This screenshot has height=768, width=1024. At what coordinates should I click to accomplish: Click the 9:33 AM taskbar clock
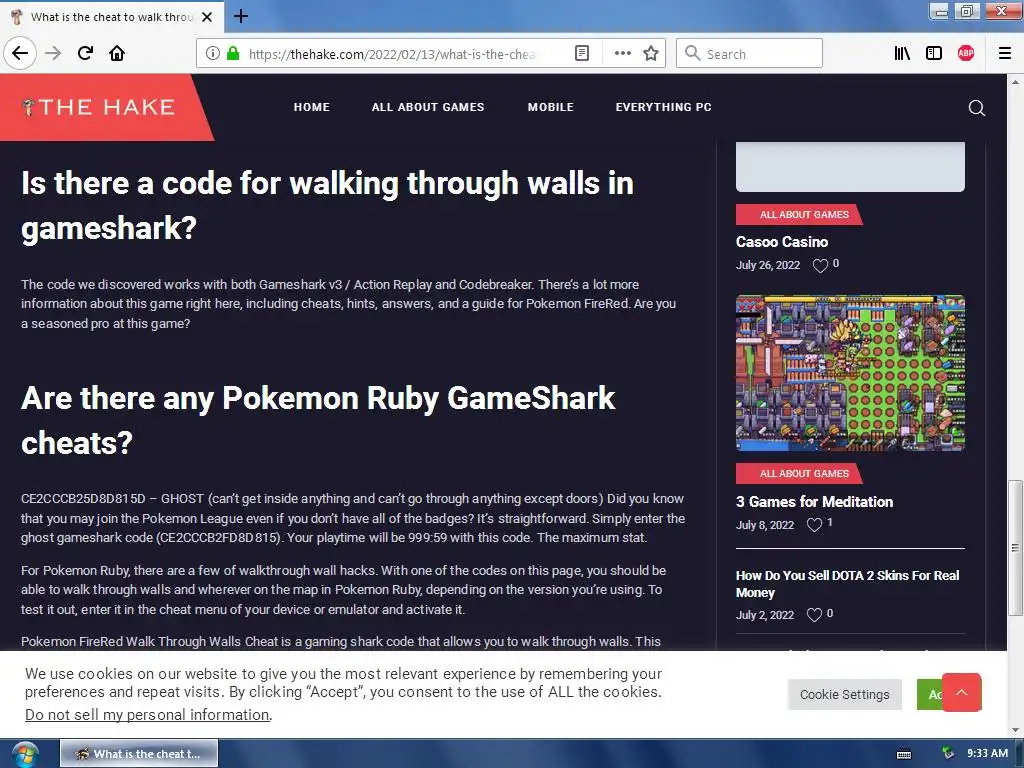click(x=987, y=753)
